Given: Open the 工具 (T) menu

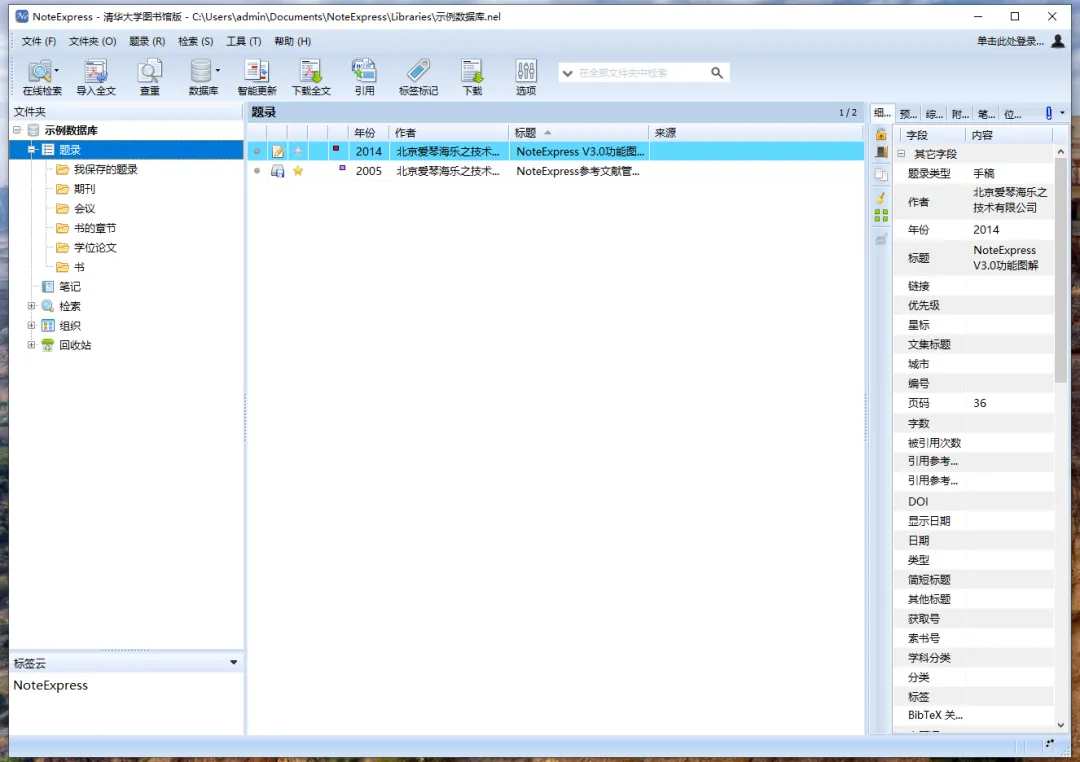Looking at the screenshot, I should click(x=244, y=41).
